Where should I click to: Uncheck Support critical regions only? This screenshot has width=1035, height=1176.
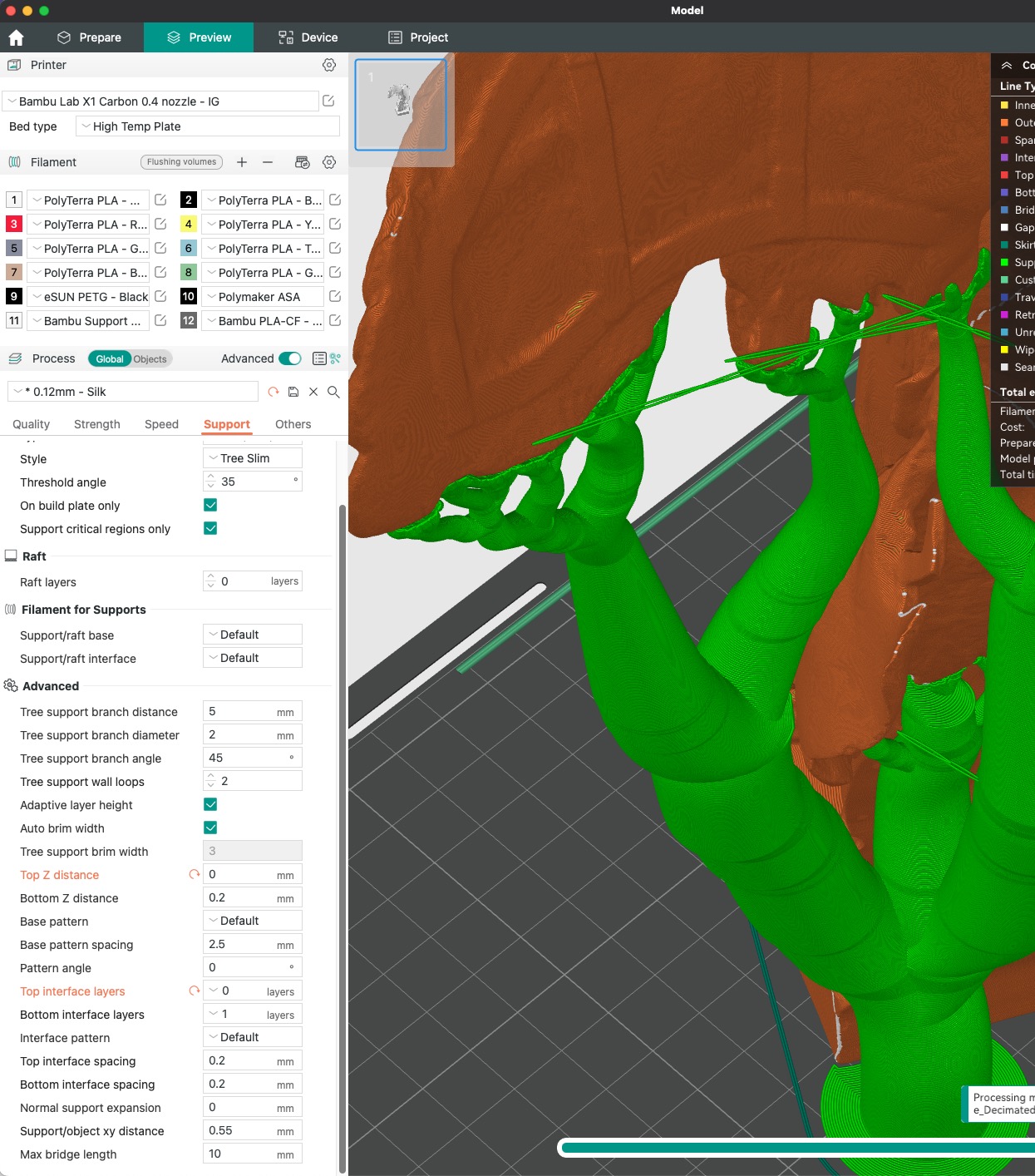click(x=209, y=527)
